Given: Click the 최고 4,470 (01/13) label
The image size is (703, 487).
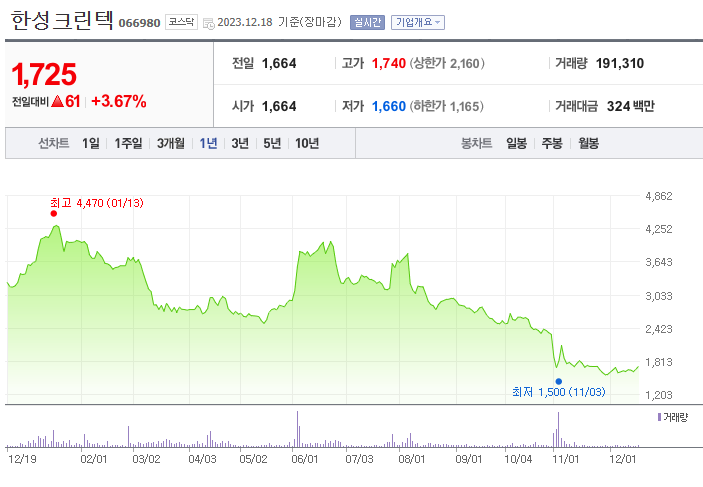Looking at the screenshot, I should tap(97, 203).
